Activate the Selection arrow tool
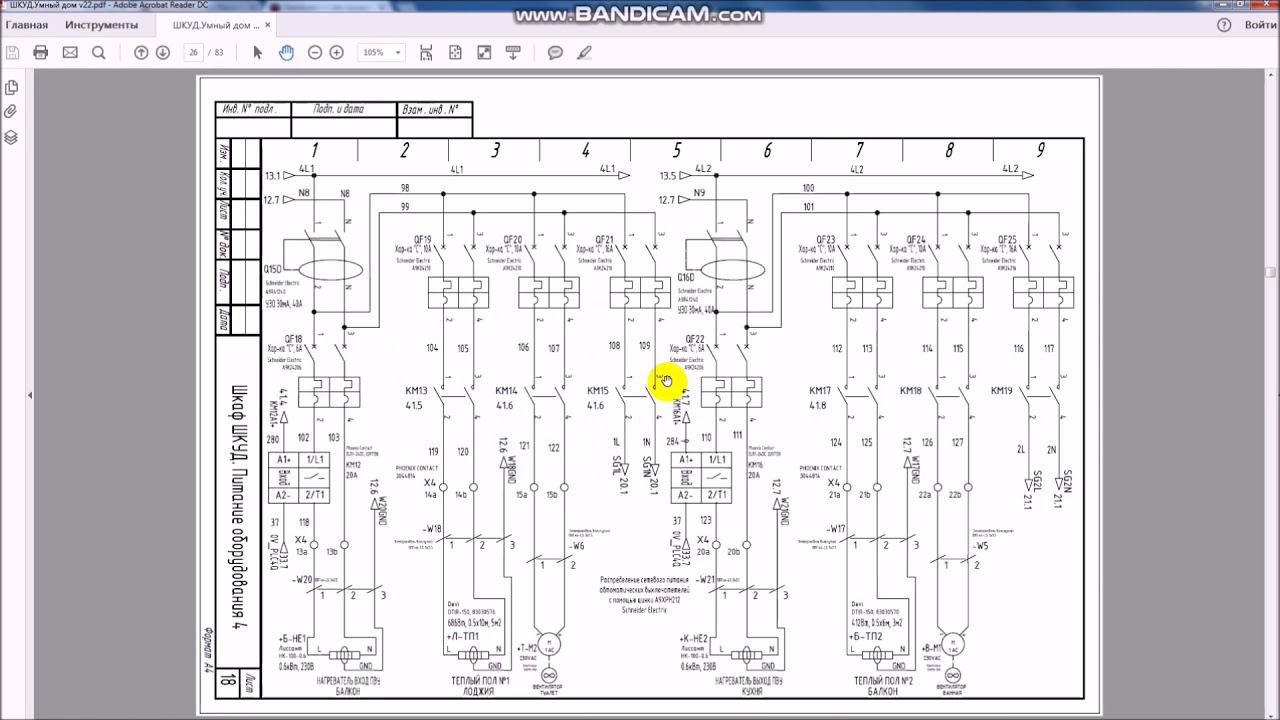This screenshot has height=720, width=1280. [x=257, y=52]
